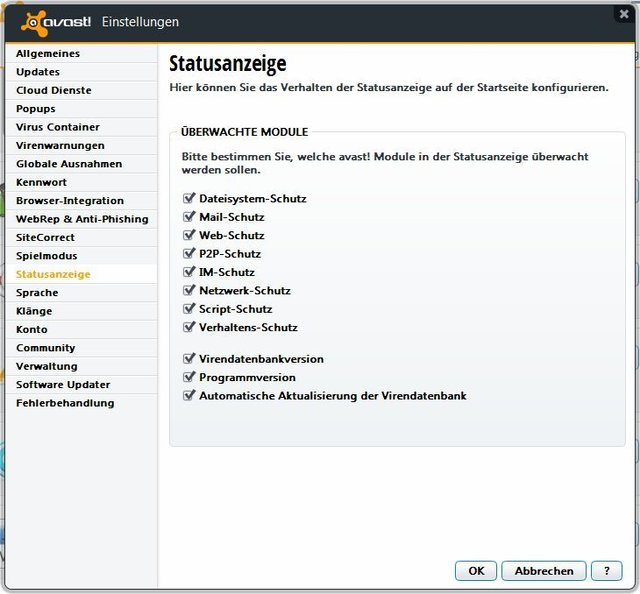Click the ÜBERWACHTE MODULE group label
Viewport: 640px width, 594px height.
pyautogui.click(x=244, y=132)
